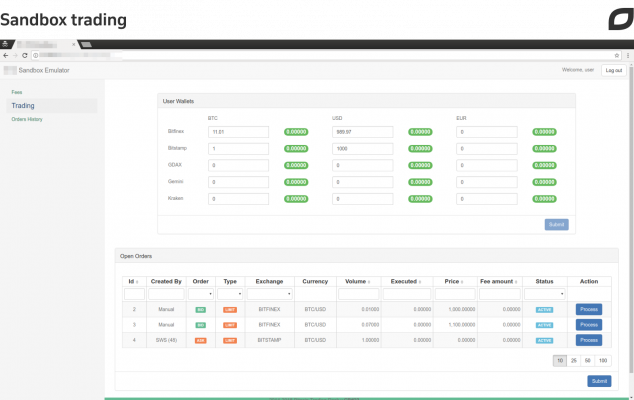The width and height of the screenshot is (634, 400).
Task: Click ASK badge of order 4
Action: point(201,341)
